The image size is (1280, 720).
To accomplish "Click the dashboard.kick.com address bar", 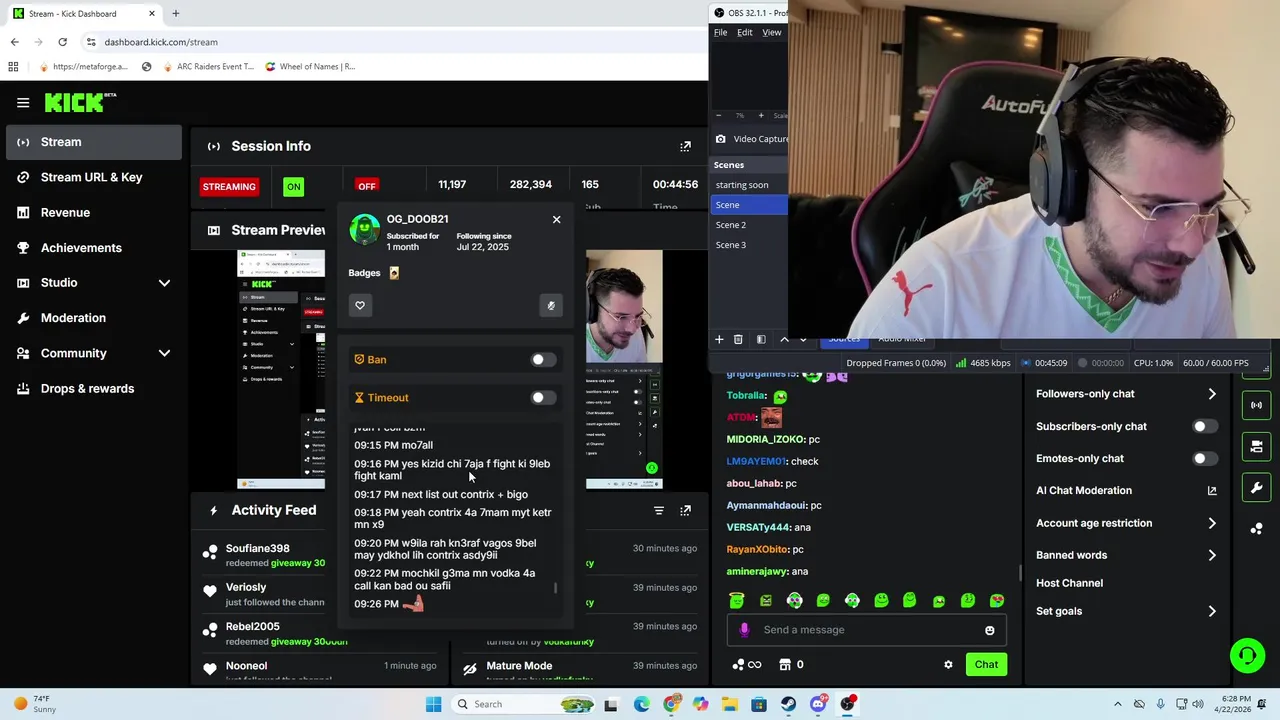I will [x=395, y=42].
